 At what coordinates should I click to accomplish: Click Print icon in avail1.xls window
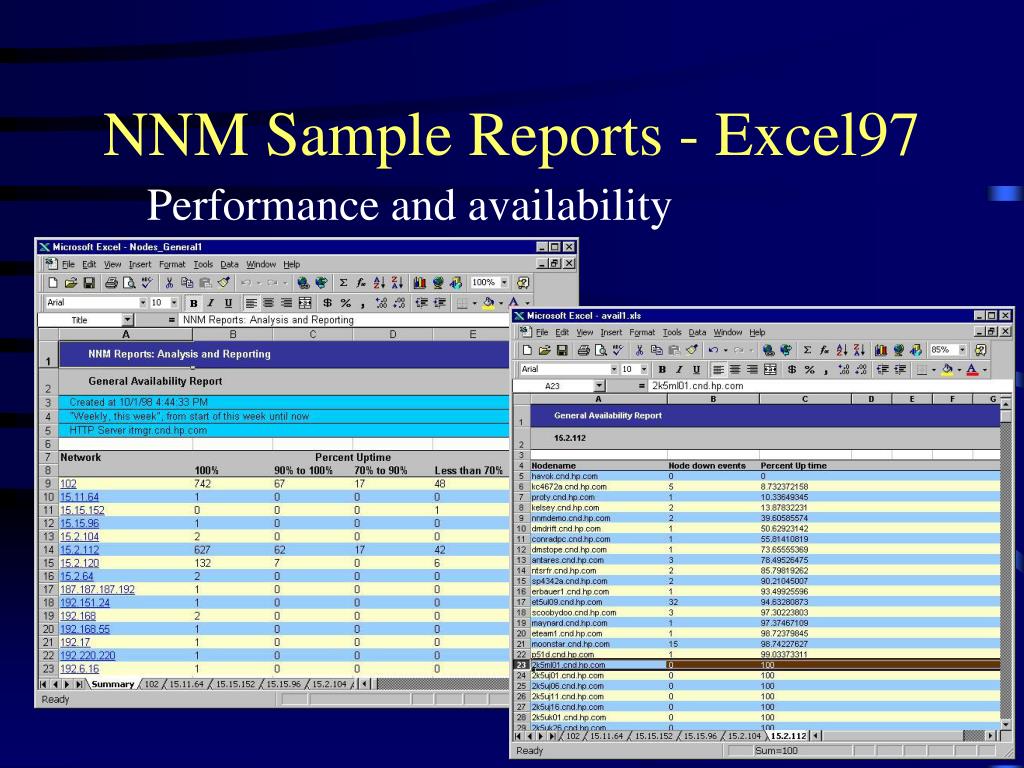584,351
